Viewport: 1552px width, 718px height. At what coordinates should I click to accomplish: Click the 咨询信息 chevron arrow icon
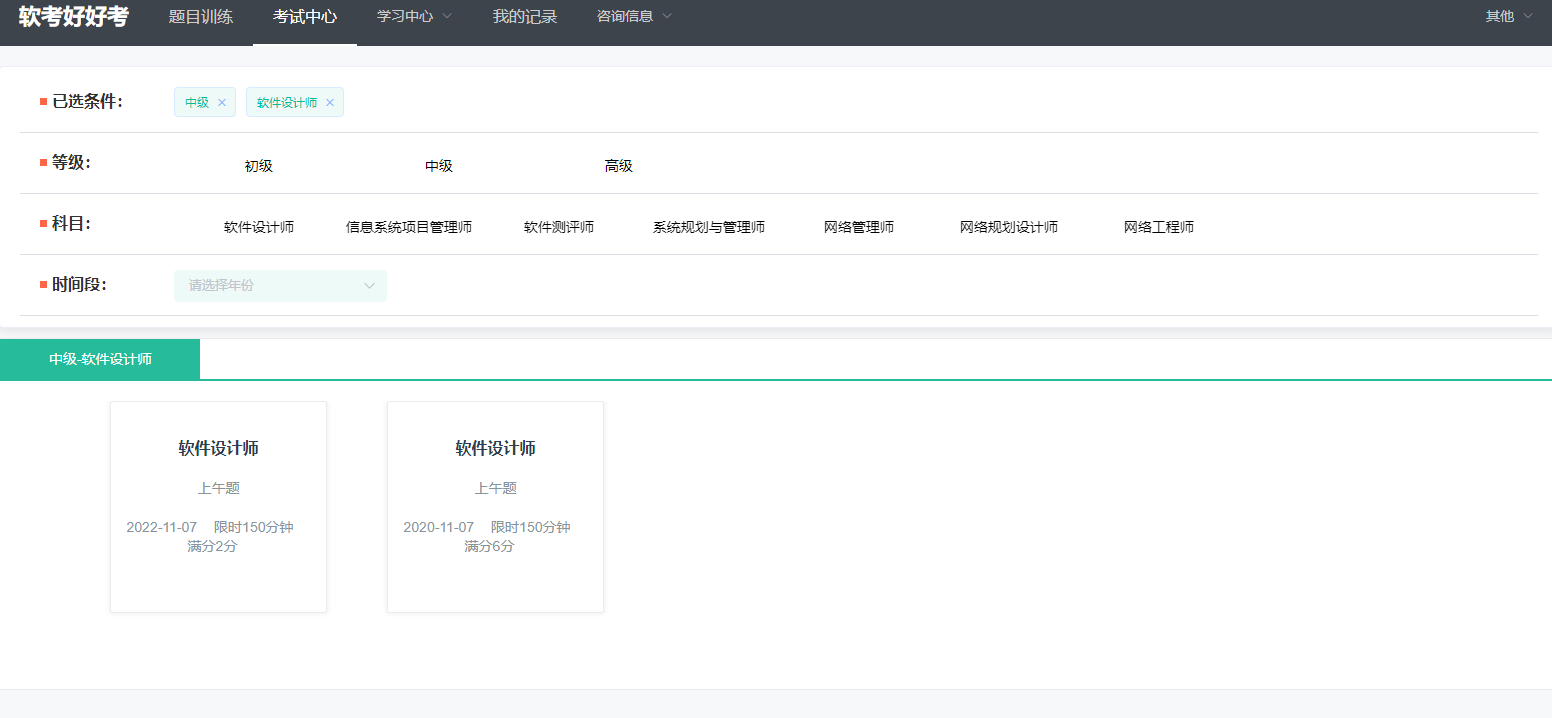(667, 17)
